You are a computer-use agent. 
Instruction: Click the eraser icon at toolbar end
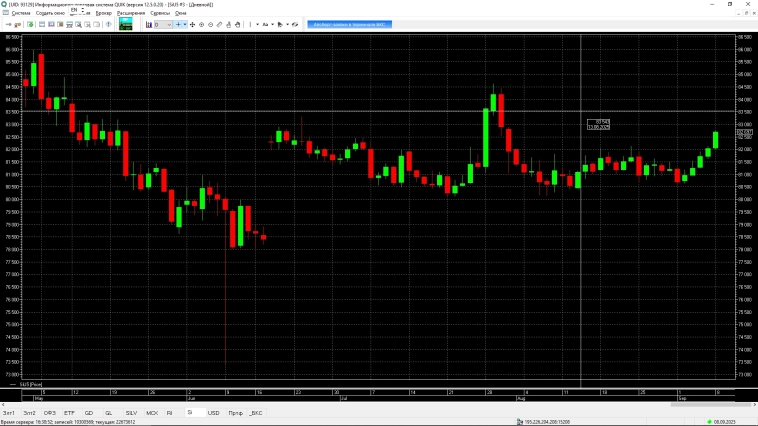pos(295,24)
